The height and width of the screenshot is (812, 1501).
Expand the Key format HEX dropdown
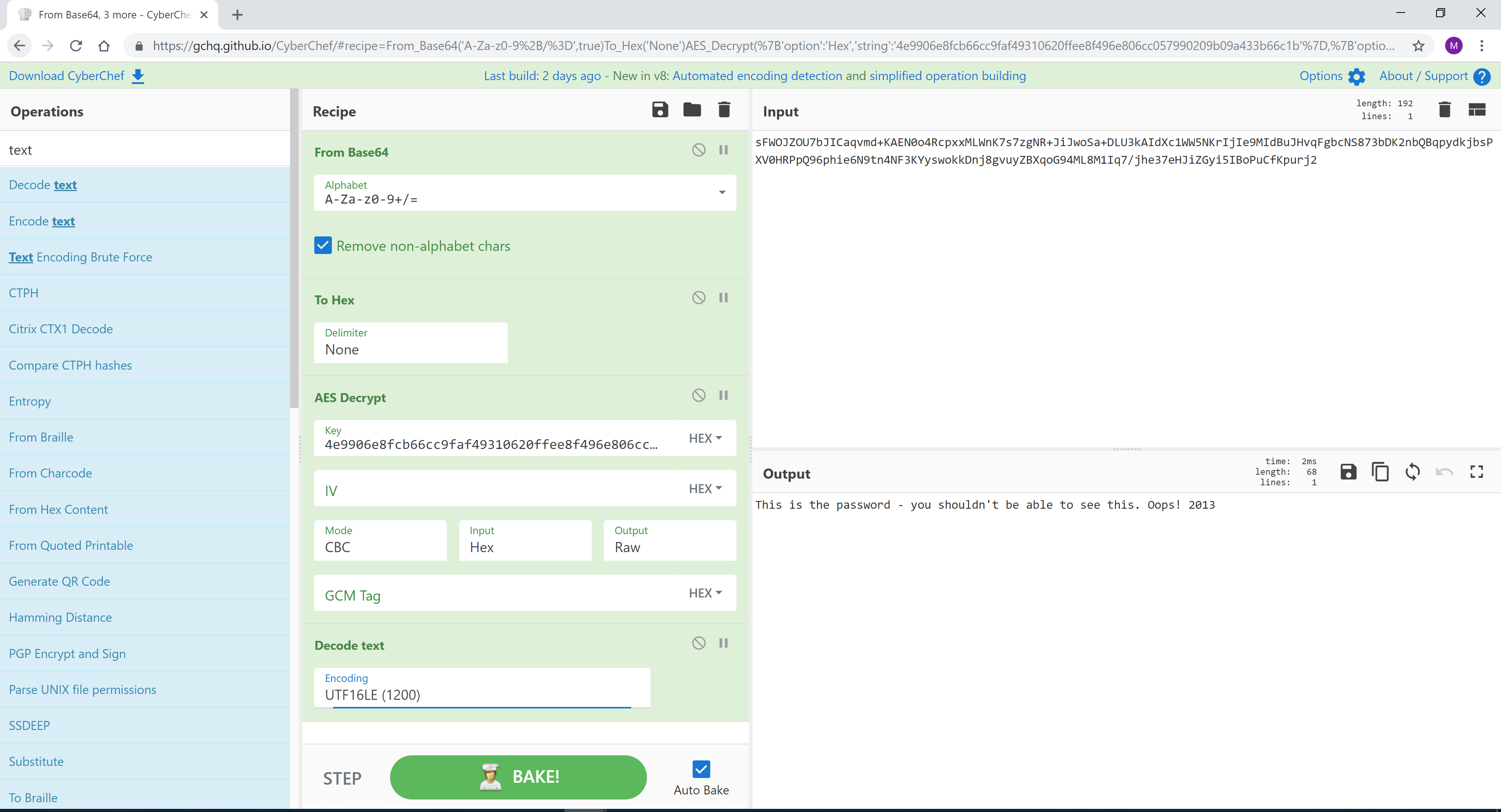pyautogui.click(x=705, y=438)
